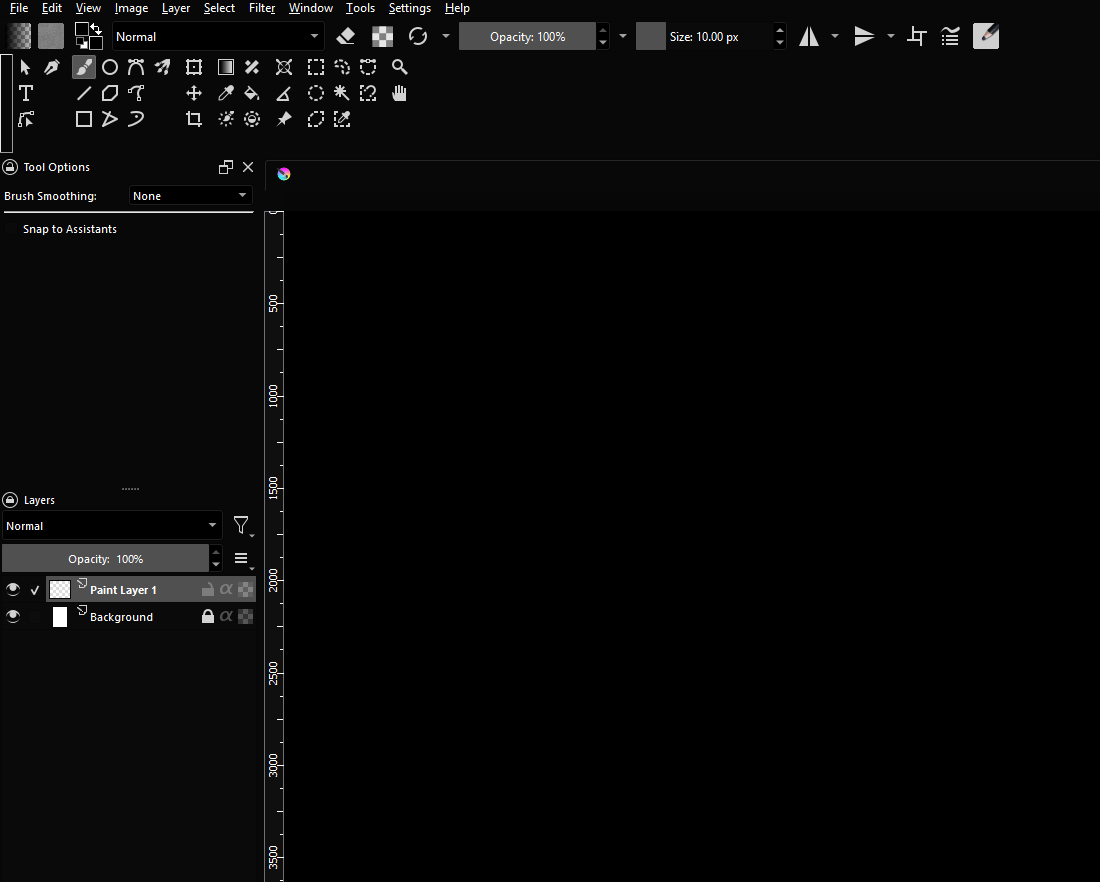Choose the Rectangular Selection tool
Image resolution: width=1100 pixels, height=882 pixels.
tap(315, 67)
